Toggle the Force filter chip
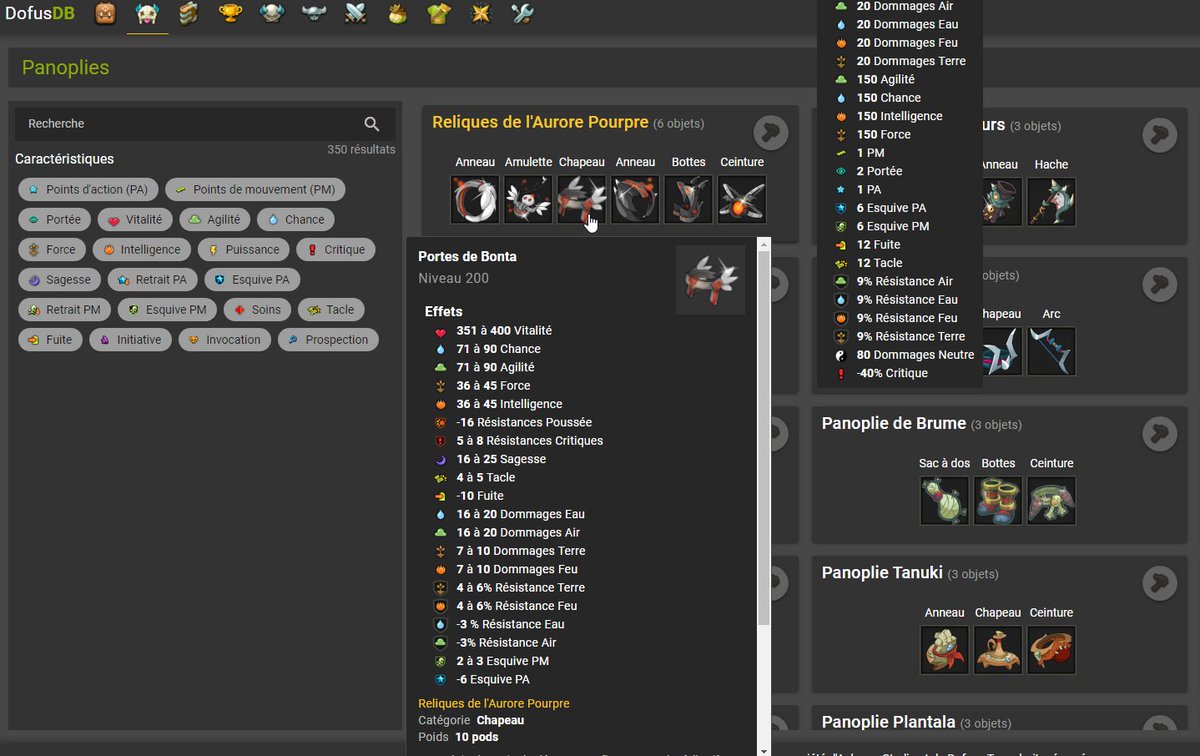Image resolution: width=1200 pixels, height=756 pixels. point(52,250)
